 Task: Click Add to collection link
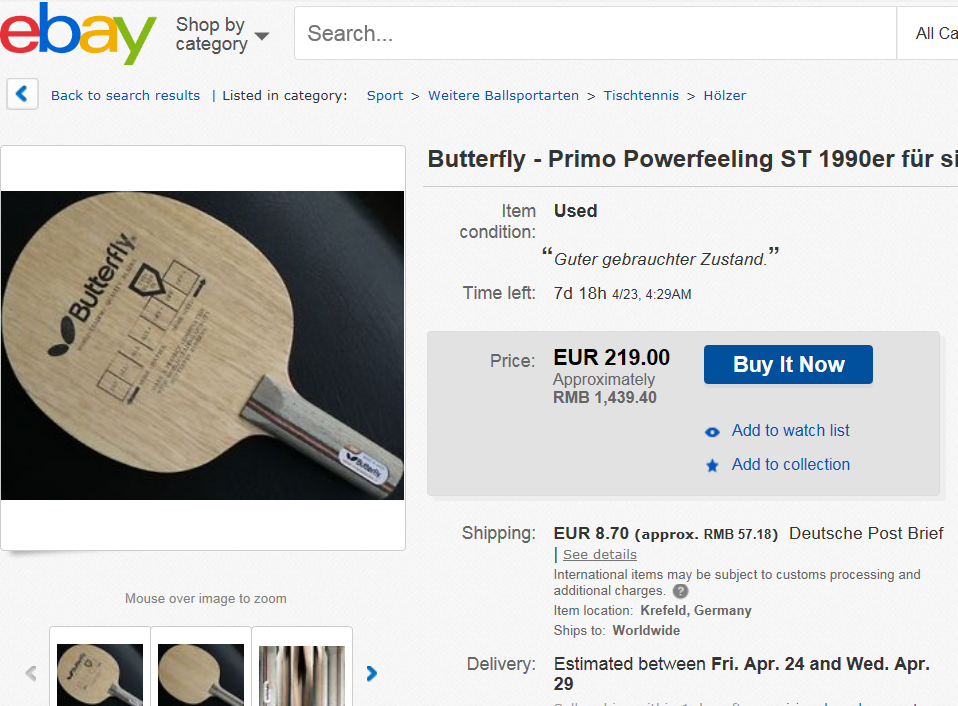click(x=790, y=465)
